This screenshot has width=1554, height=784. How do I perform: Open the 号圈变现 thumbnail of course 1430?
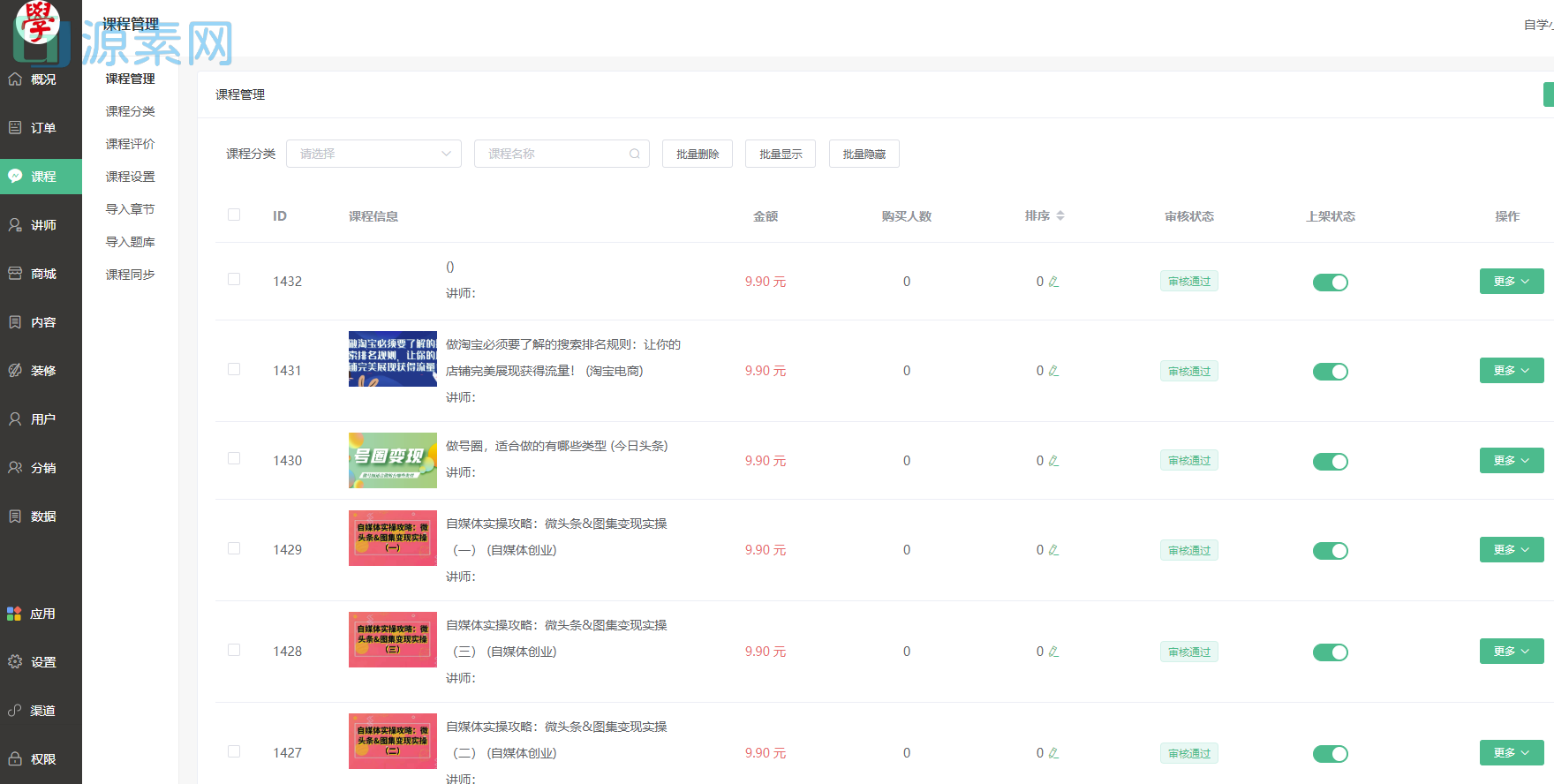[x=393, y=460]
